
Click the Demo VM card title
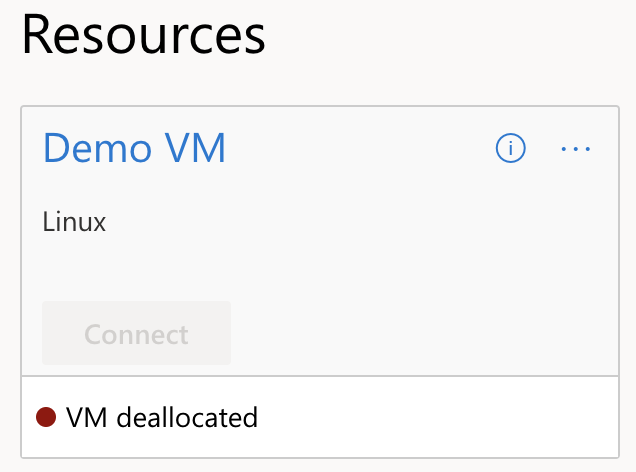click(x=134, y=149)
